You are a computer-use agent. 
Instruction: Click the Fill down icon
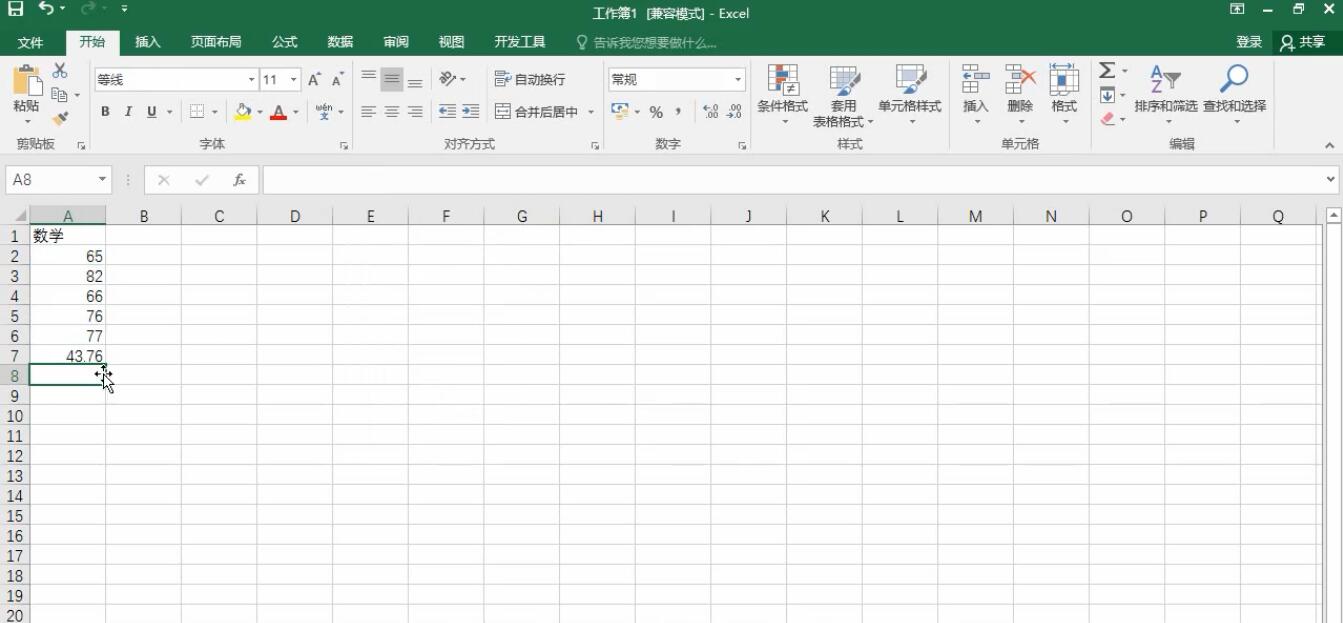tap(1107, 95)
